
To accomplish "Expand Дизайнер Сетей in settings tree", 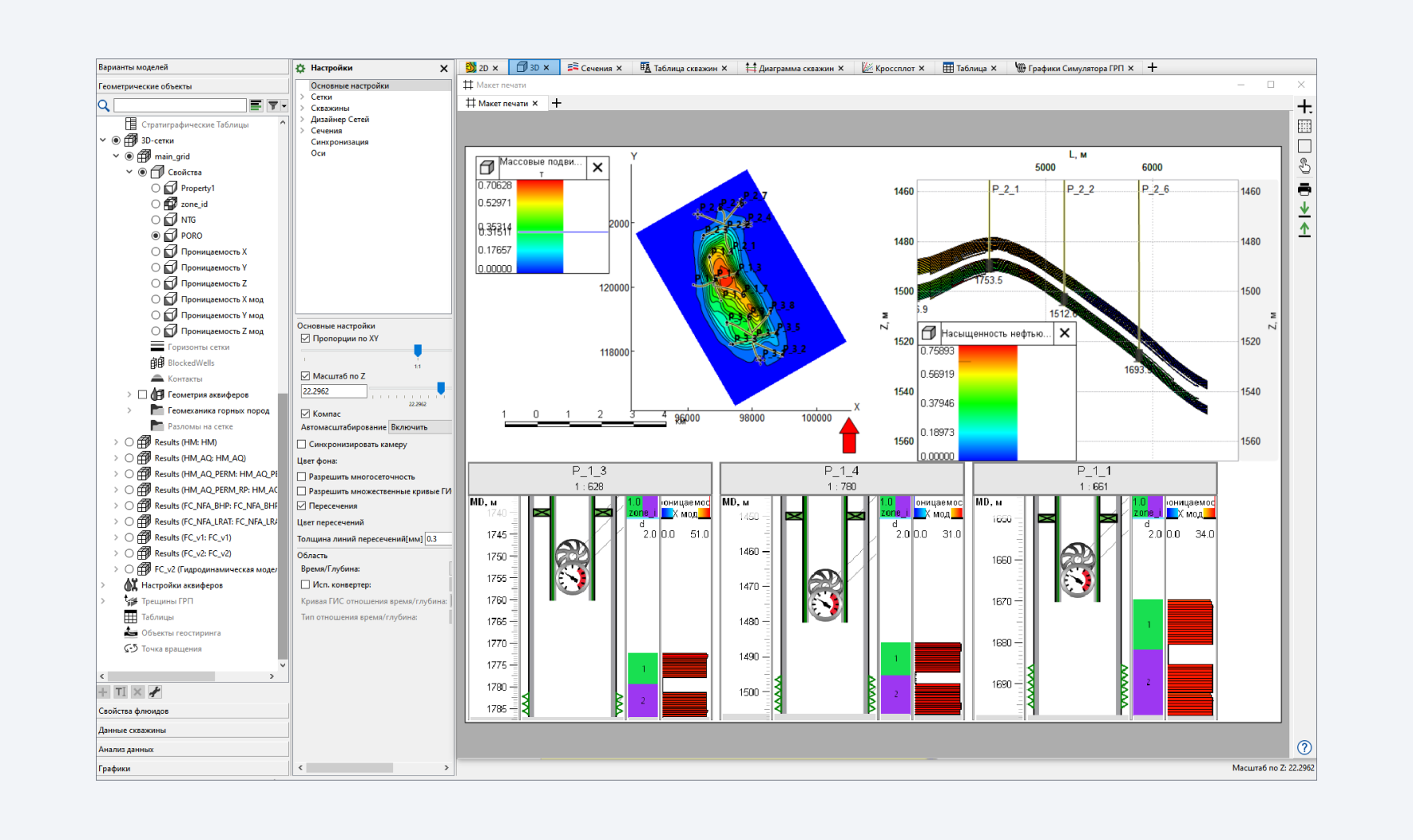I will 303,119.
